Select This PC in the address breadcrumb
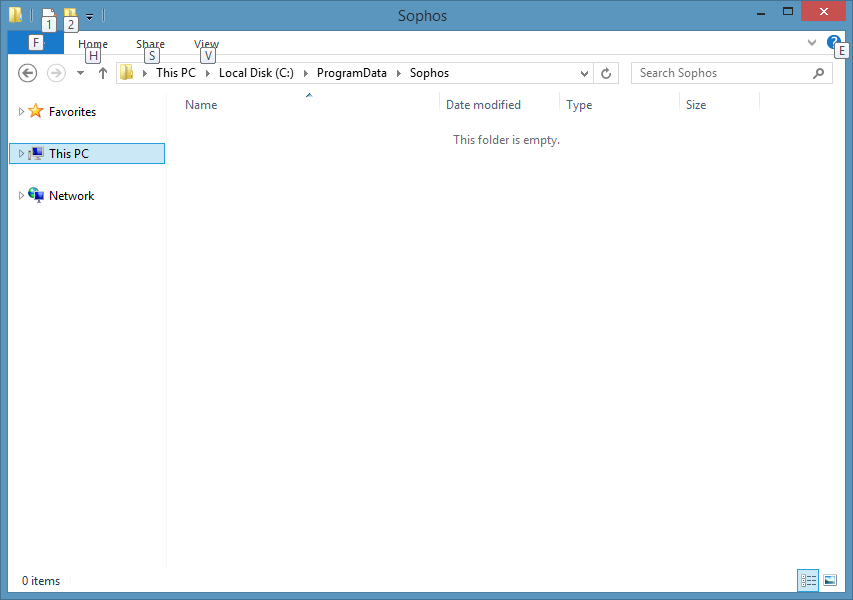This screenshot has height=600, width=853. (x=176, y=73)
